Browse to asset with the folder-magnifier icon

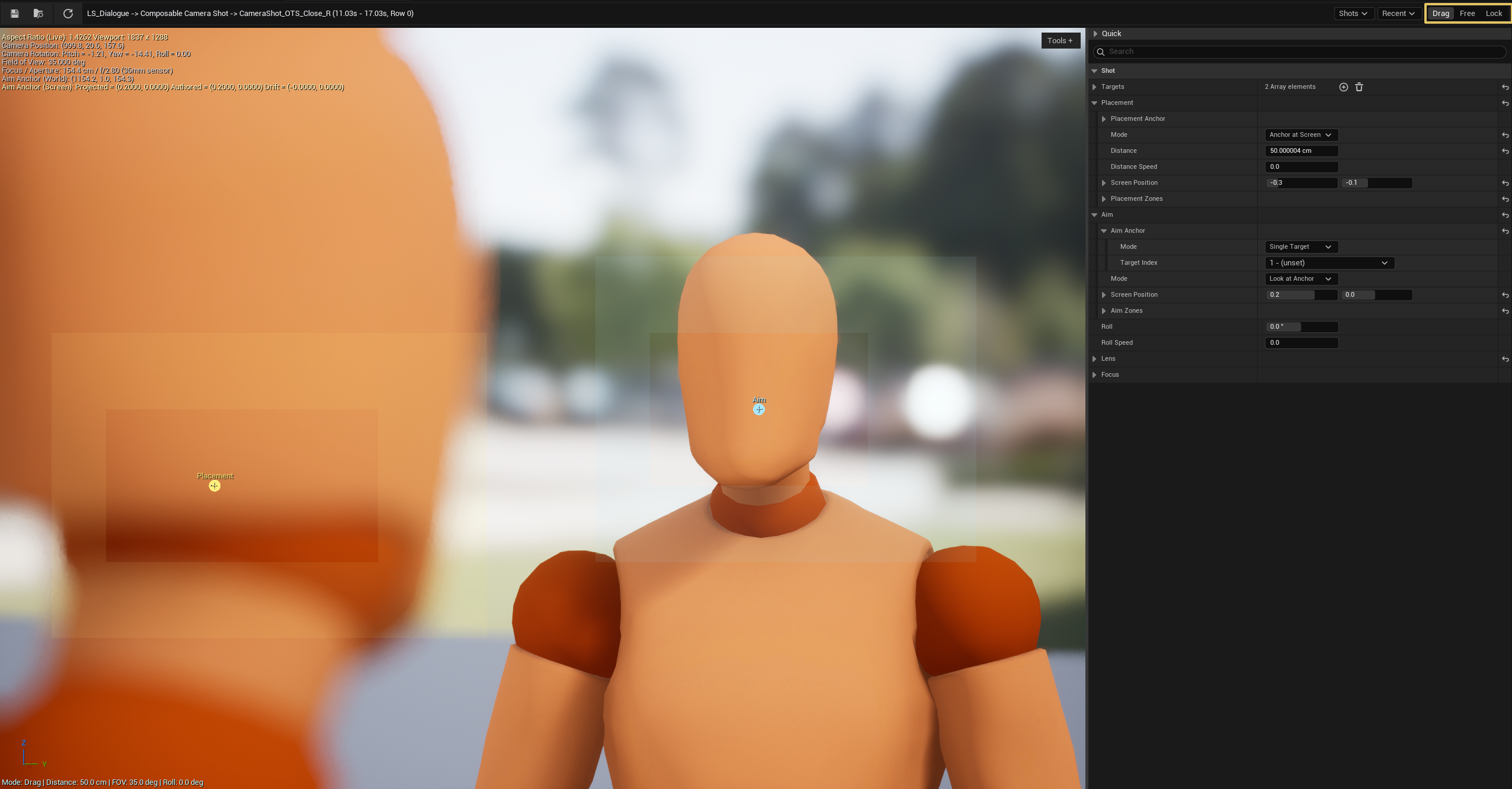coord(39,13)
